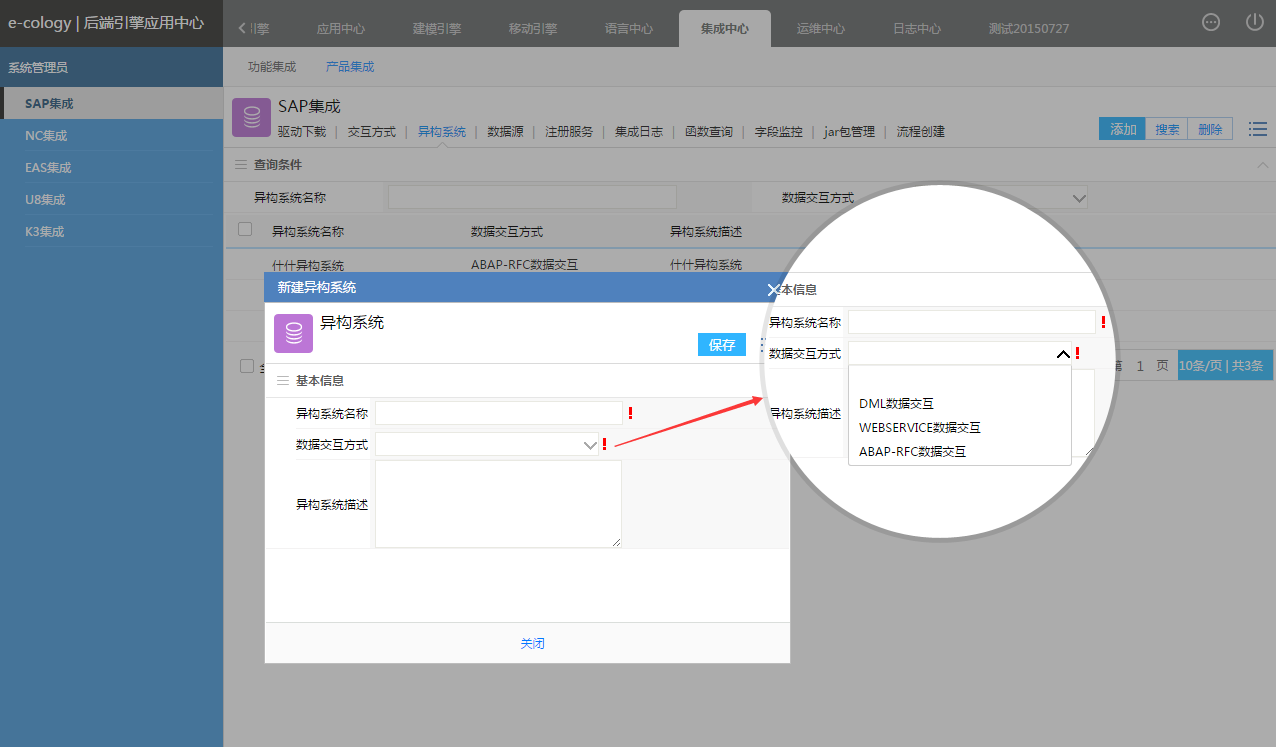1276x747 pixels.
Task: Open the more options ellipsis icon
Action: tap(1211, 22)
